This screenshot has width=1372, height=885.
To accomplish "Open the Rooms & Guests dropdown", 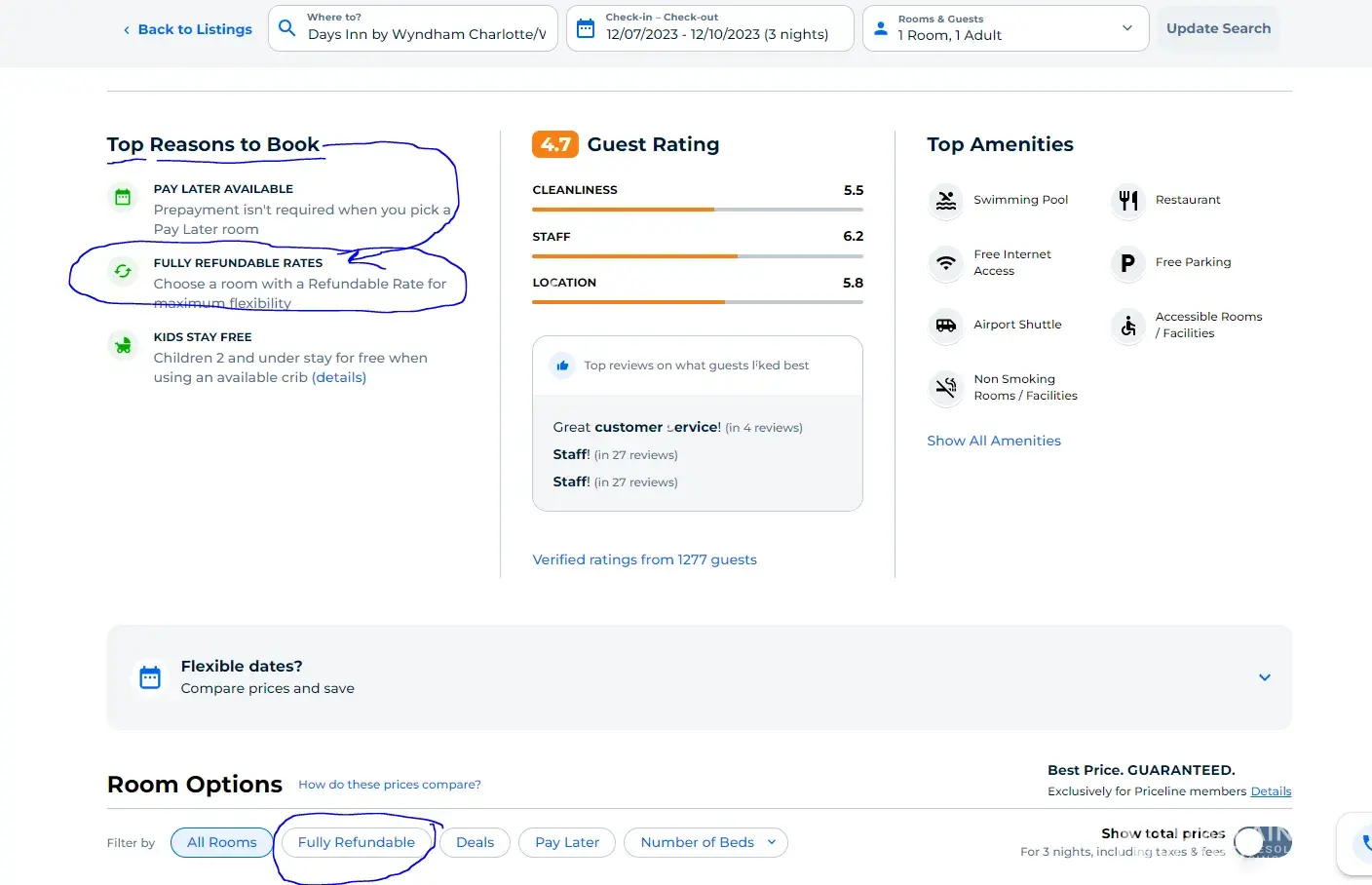I will tap(1005, 28).
